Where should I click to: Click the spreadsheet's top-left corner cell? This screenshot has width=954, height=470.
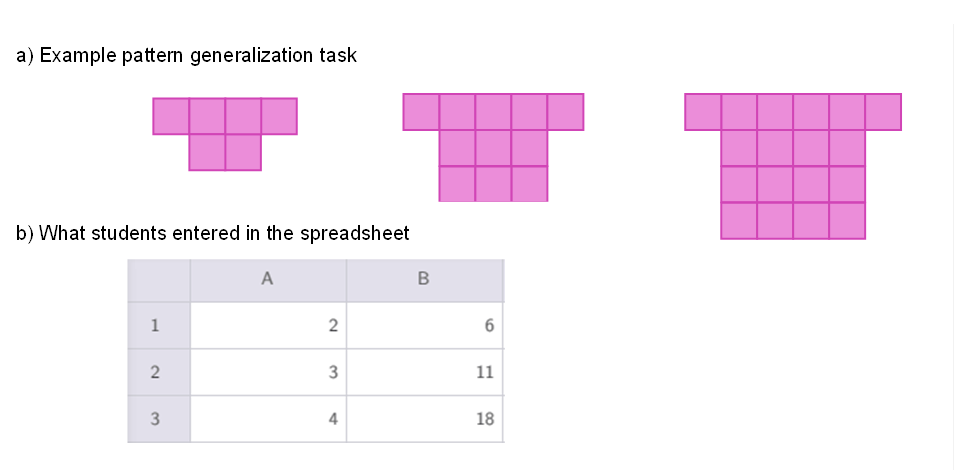coord(158,279)
